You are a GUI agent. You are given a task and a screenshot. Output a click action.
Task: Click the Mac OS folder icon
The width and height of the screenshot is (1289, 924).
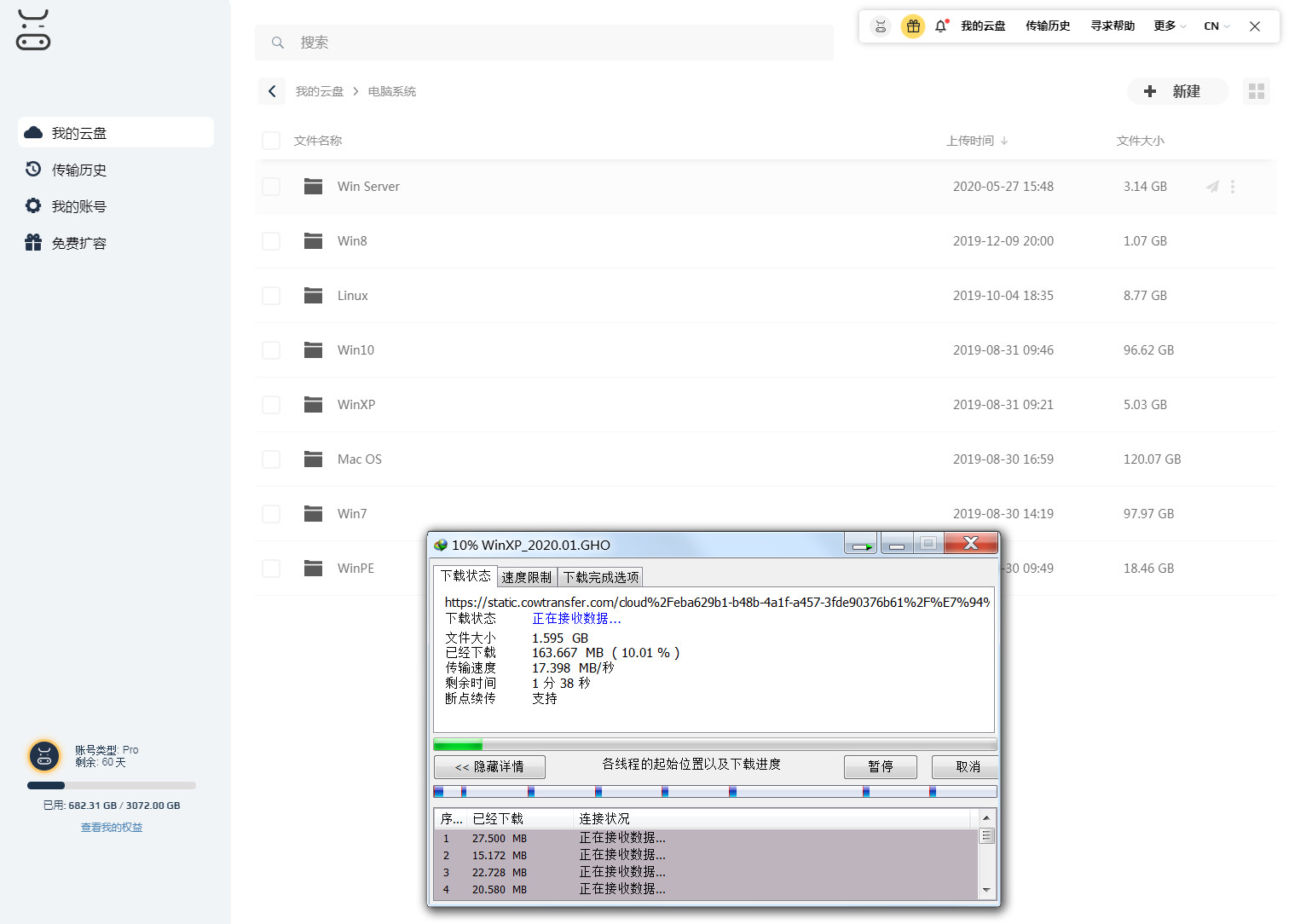[314, 459]
